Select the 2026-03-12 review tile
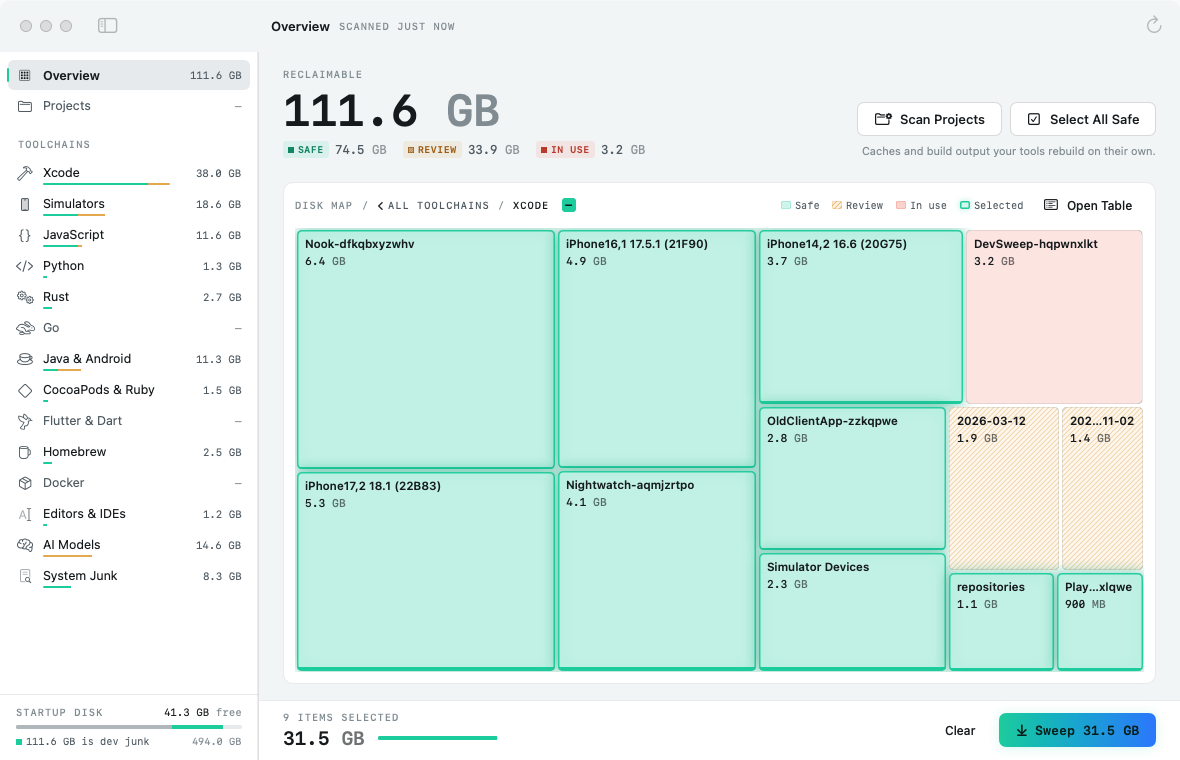The image size is (1180, 760). tap(1004, 488)
